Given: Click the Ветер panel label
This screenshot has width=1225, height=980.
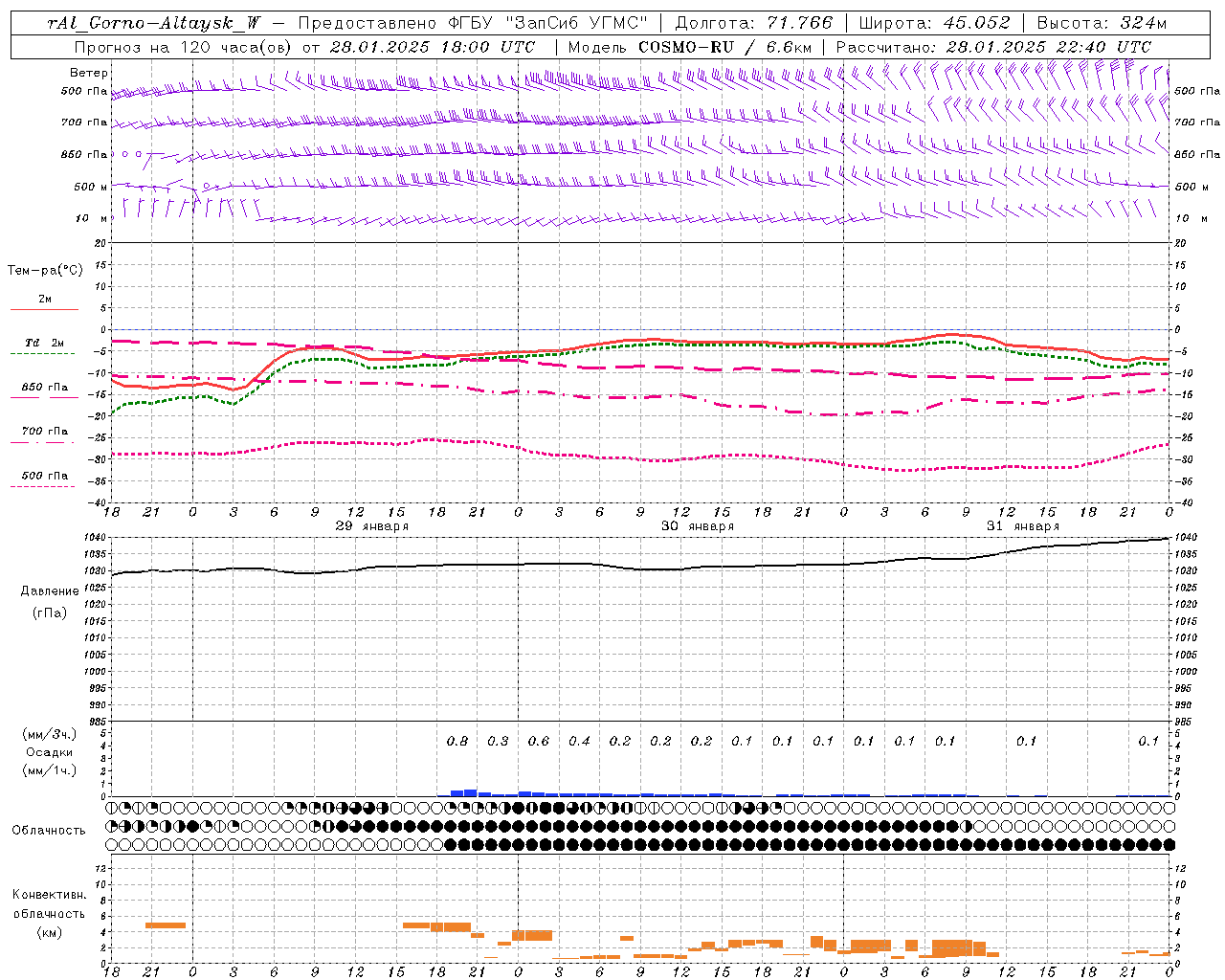Looking at the screenshot, I should [x=89, y=73].
